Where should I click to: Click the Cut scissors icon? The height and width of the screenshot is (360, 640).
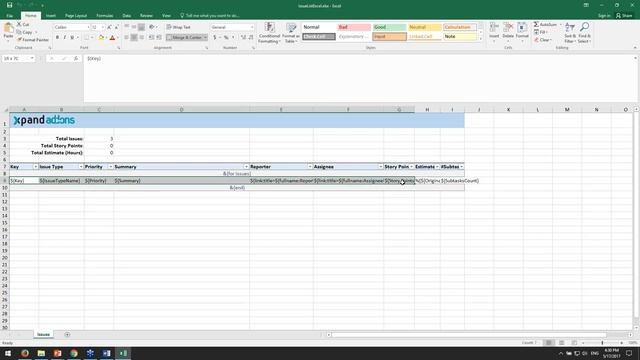(19, 24)
